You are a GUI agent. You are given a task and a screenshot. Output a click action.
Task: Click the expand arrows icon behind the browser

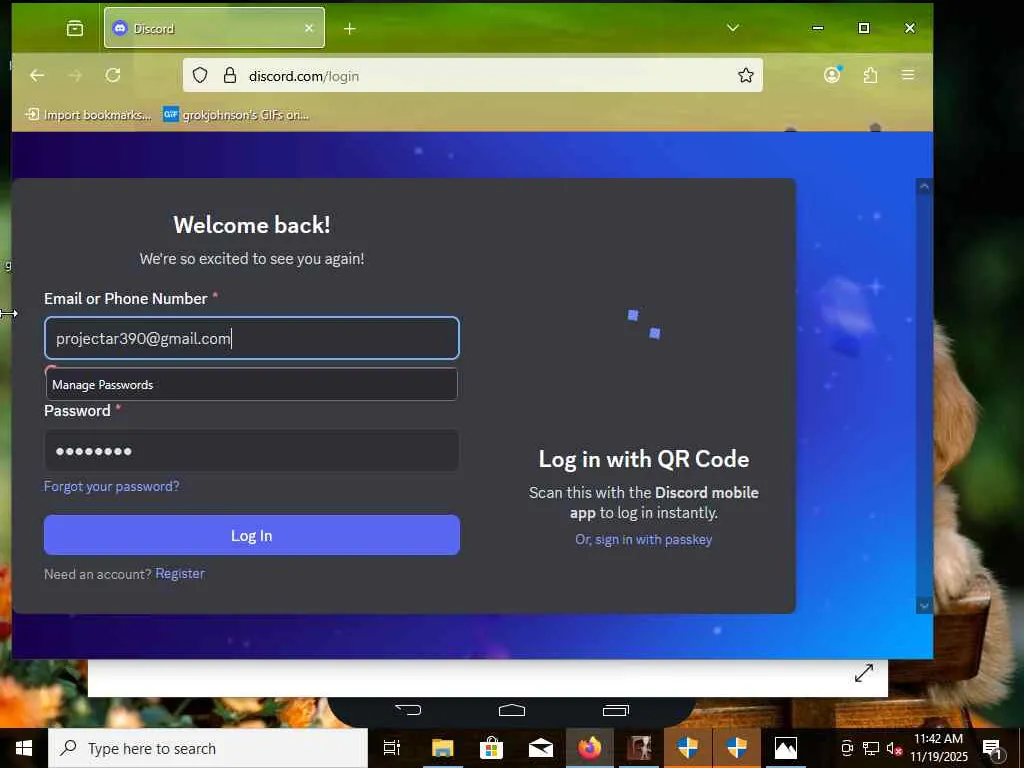(864, 673)
